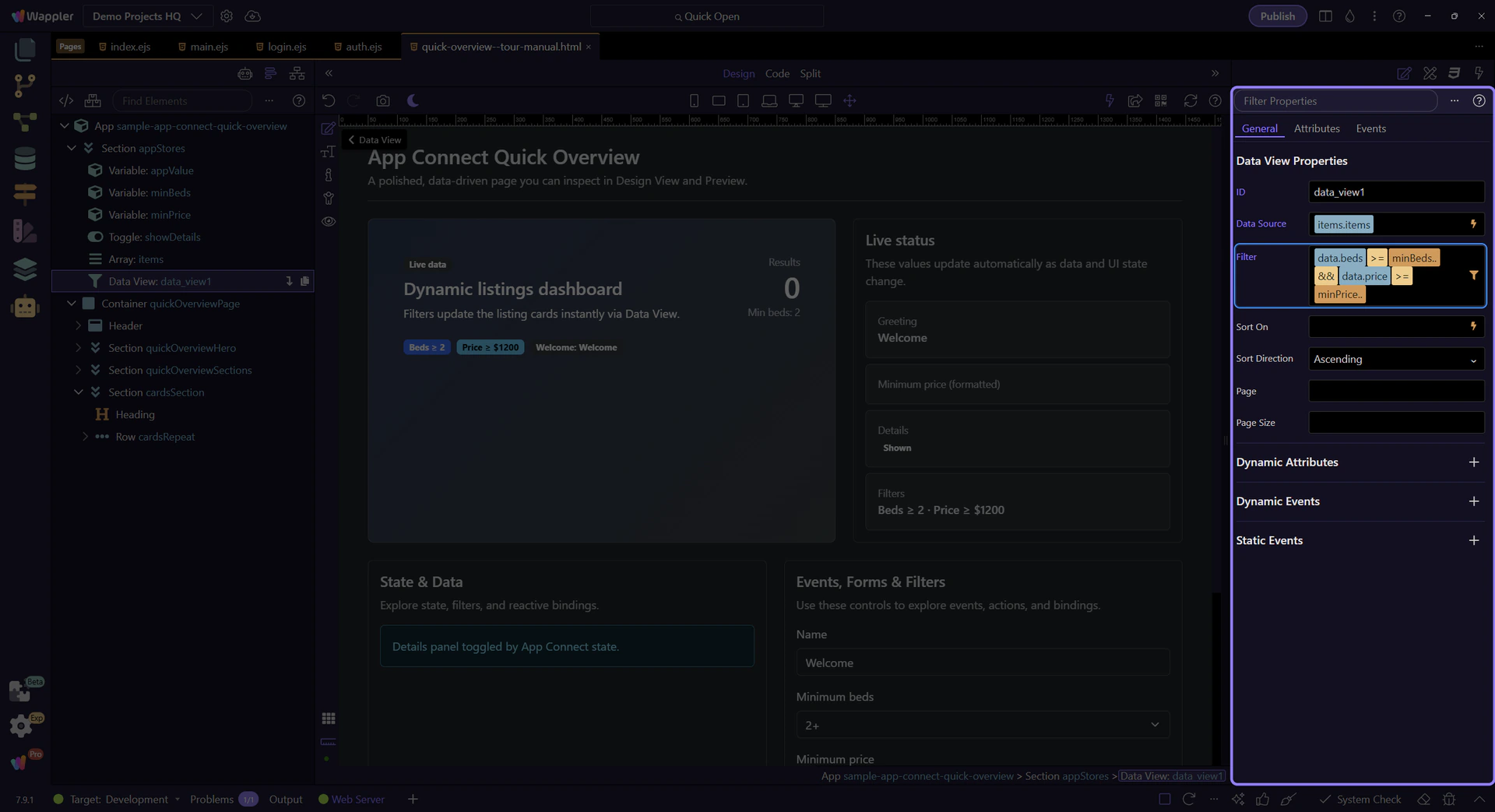Toggle the preview eye icon
The width and height of the screenshot is (1495, 812).
point(329,222)
